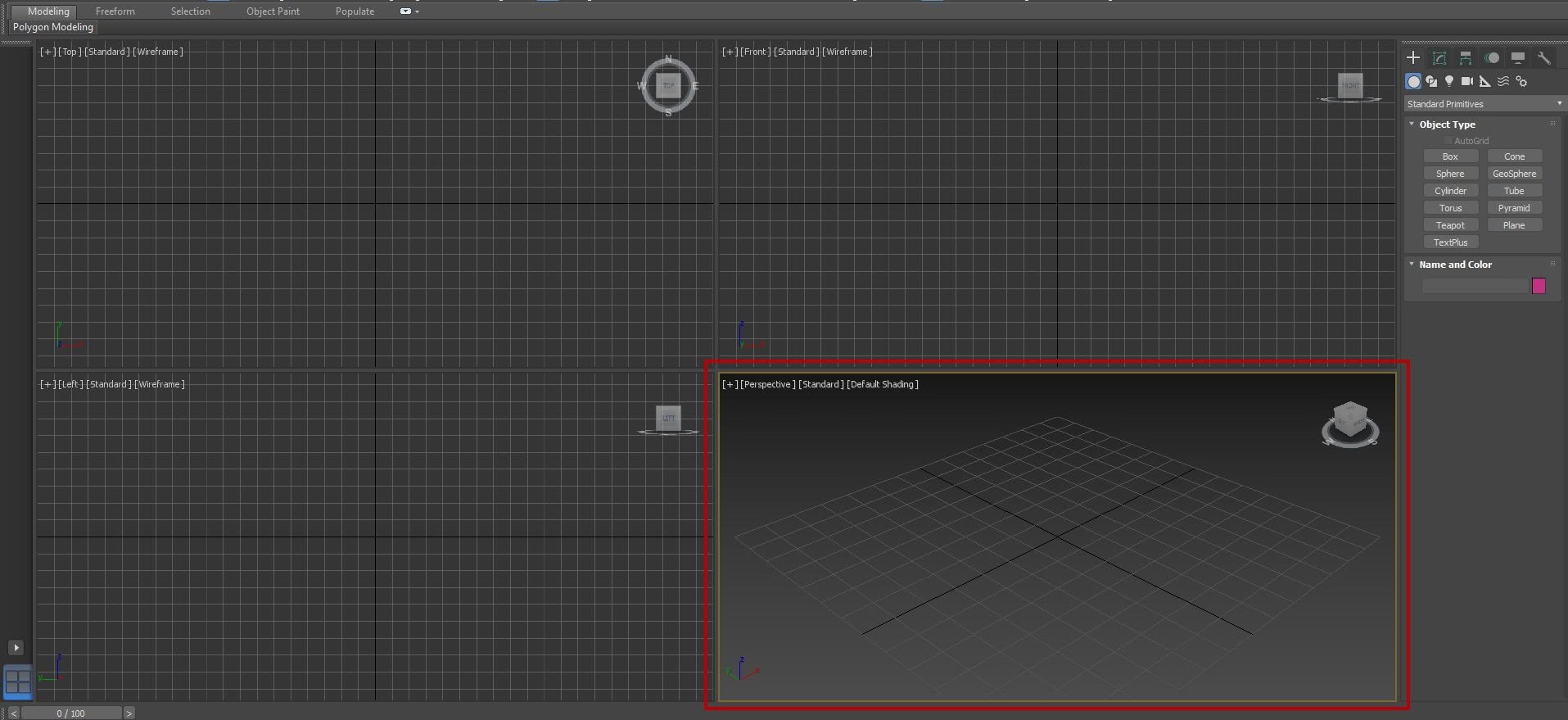1568x720 pixels.
Task: Open the Utilities wrench panel
Action: (x=1543, y=57)
